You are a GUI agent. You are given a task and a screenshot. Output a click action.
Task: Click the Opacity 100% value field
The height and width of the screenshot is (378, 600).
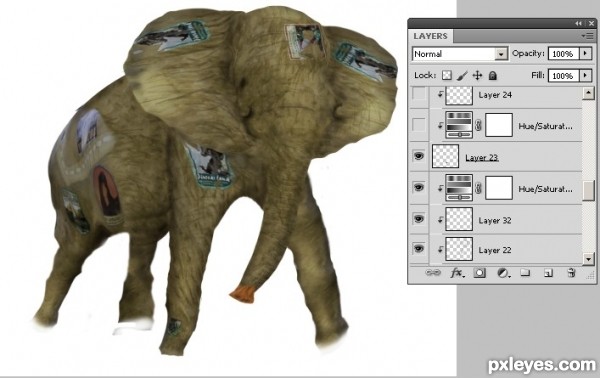(x=564, y=54)
